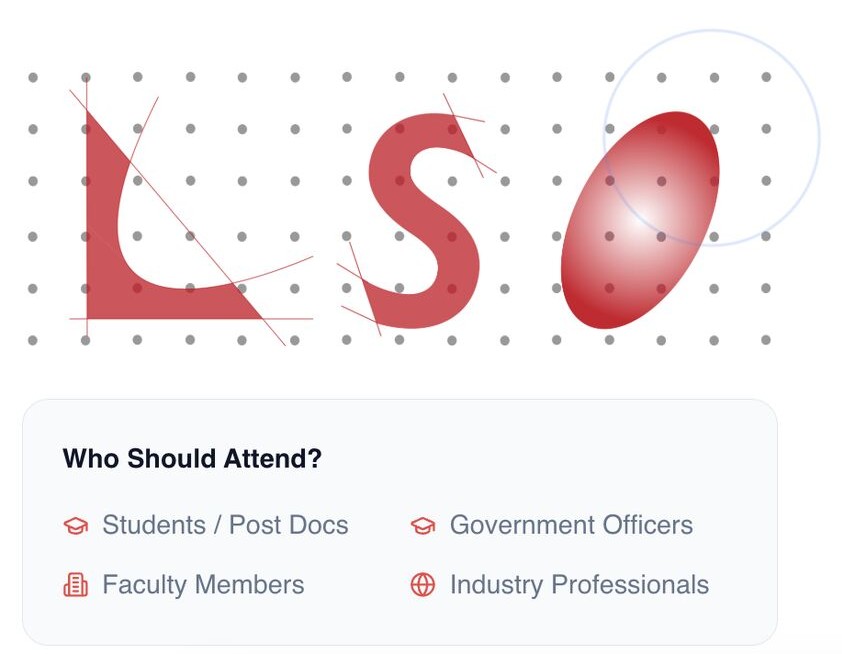
Task: Click graduation cap icon beside Government Officers
Action: coord(423,526)
